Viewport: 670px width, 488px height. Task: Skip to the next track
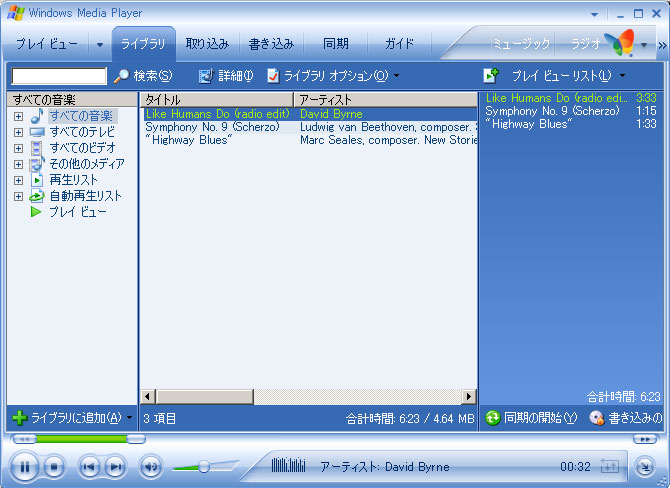click(115, 467)
